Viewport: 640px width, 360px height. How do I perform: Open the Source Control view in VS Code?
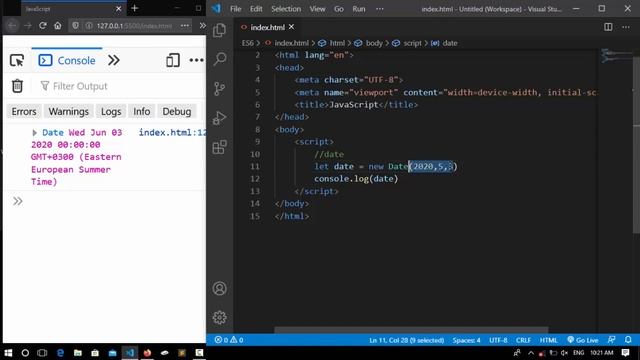pyautogui.click(x=220, y=89)
